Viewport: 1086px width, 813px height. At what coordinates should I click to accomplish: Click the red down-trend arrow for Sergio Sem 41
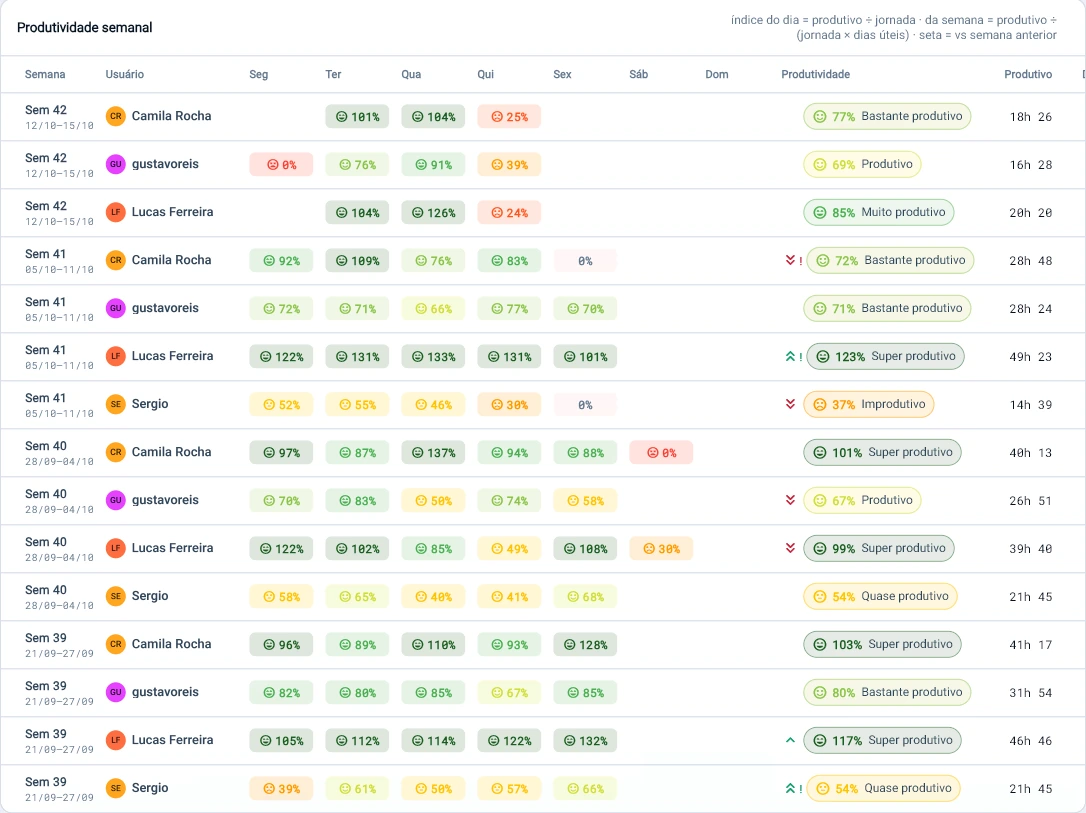pyautogui.click(x=790, y=404)
